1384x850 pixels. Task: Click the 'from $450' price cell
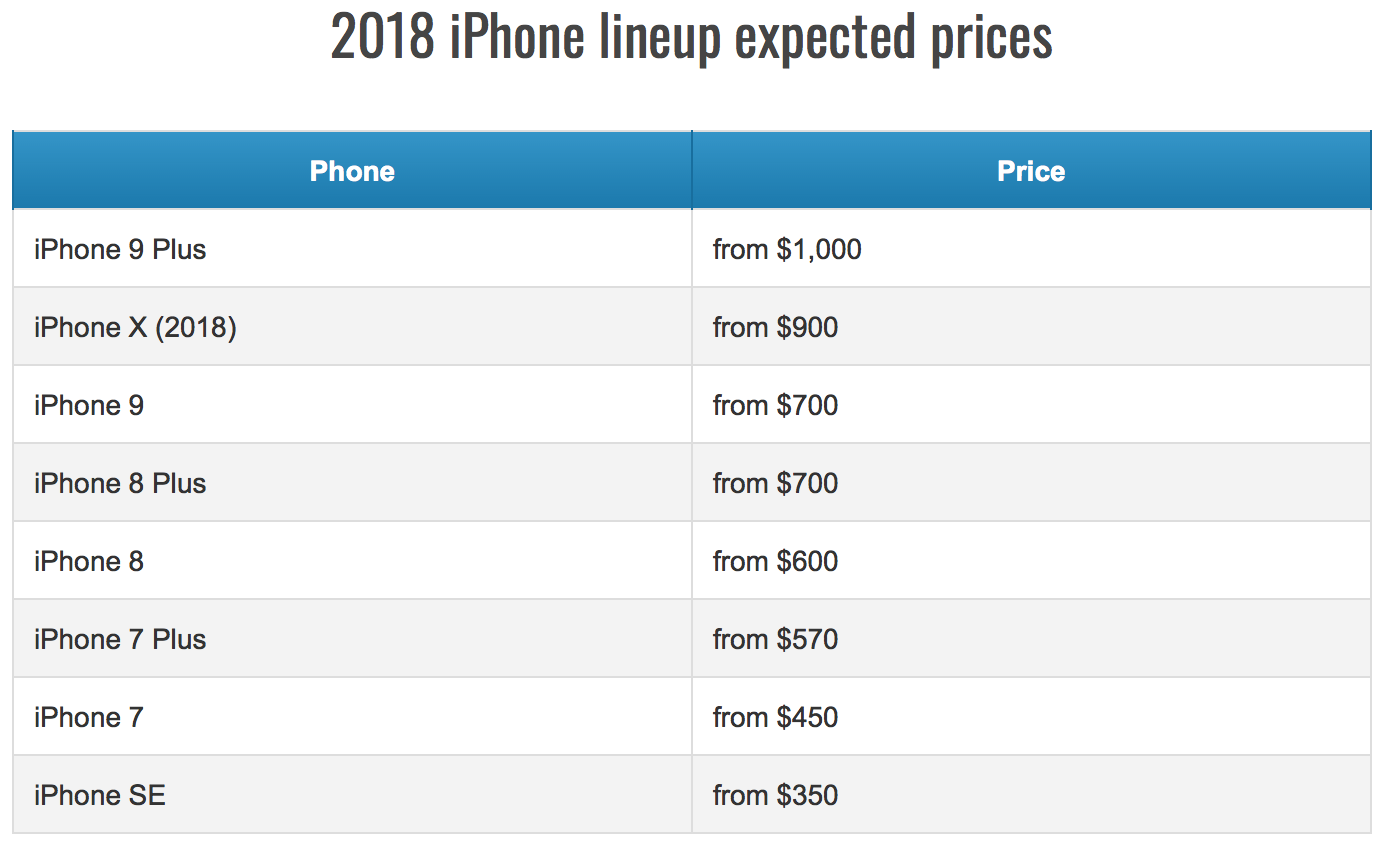pyautogui.click(x=775, y=717)
